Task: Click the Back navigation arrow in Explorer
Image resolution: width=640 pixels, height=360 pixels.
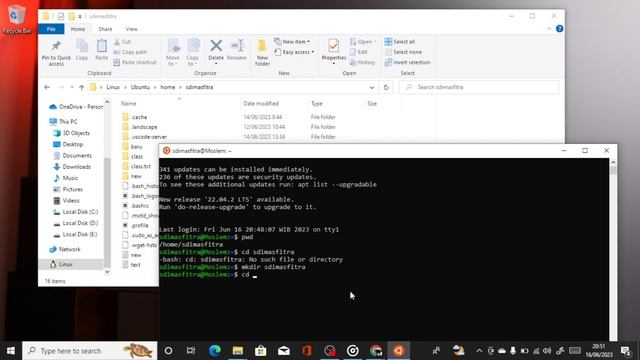Action: coord(47,87)
